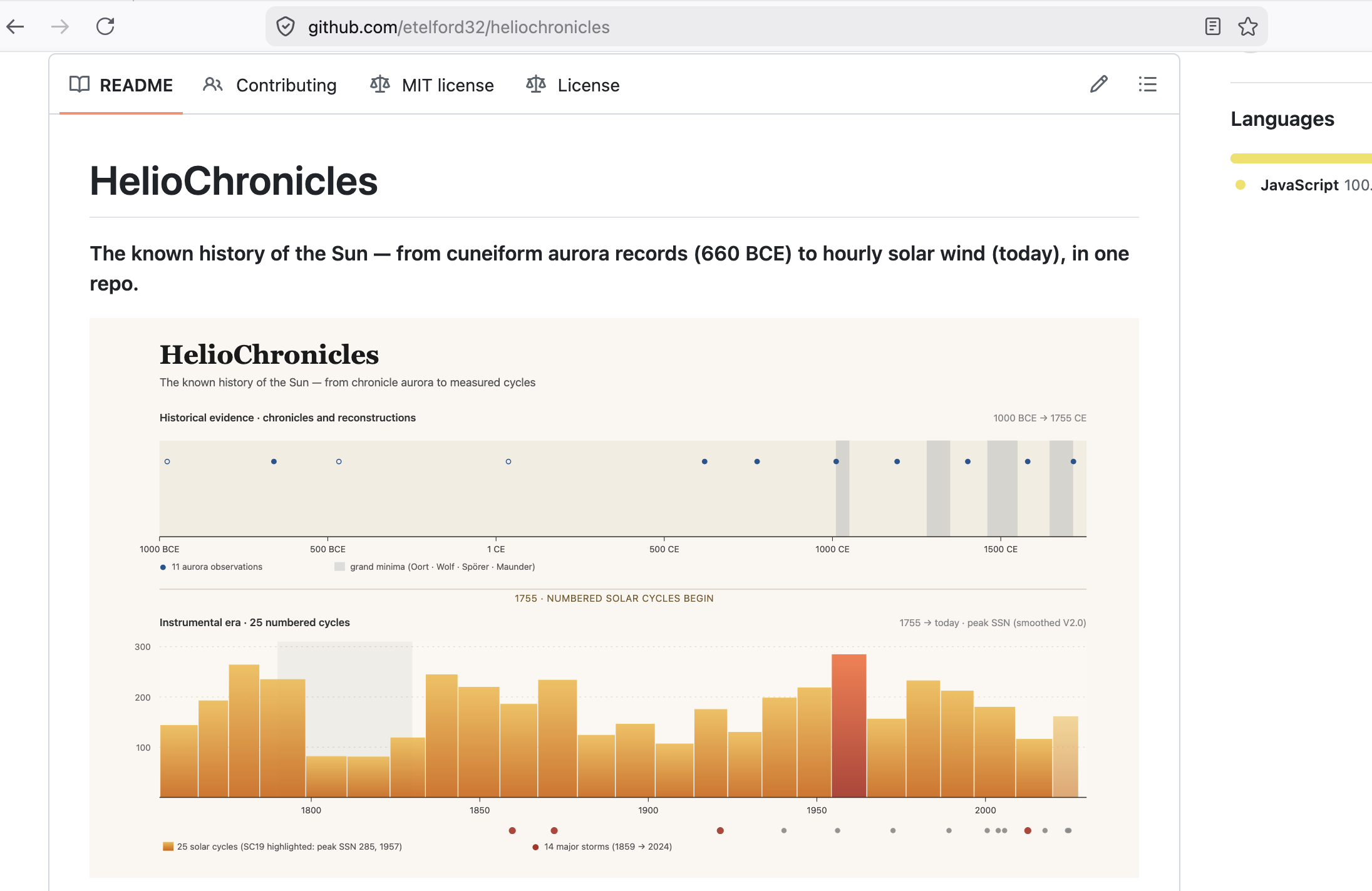
Task: Click the highlighted red SC19 bar
Action: click(848, 725)
